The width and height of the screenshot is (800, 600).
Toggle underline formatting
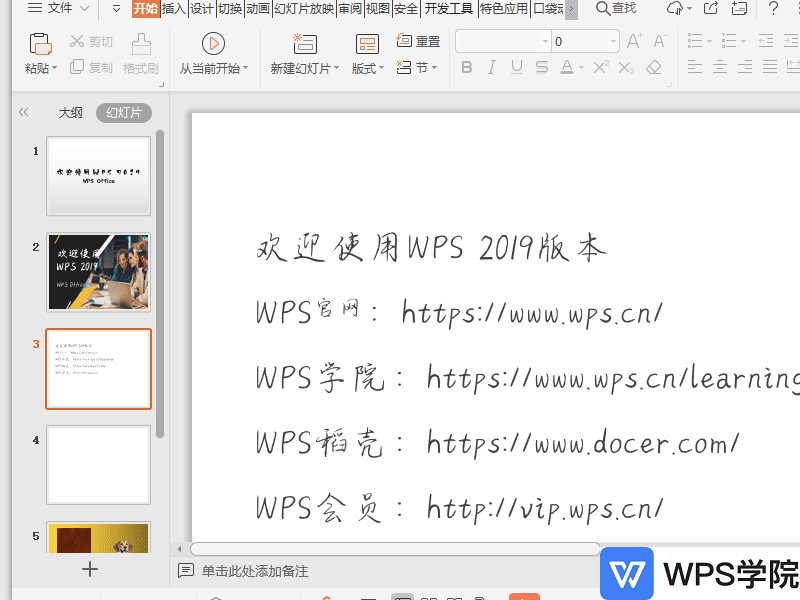516,67
